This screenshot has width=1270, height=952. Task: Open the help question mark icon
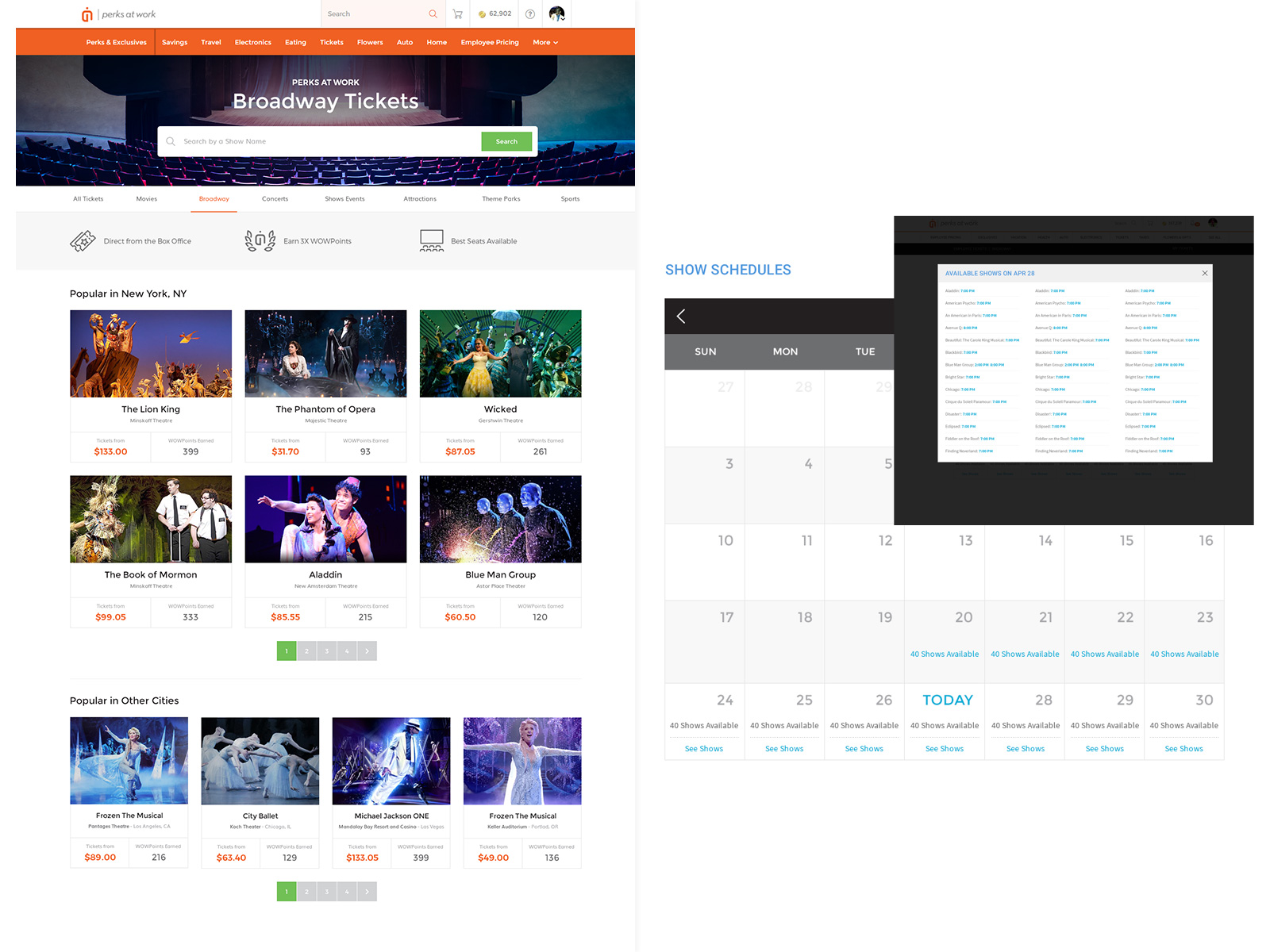coord(530,14)
